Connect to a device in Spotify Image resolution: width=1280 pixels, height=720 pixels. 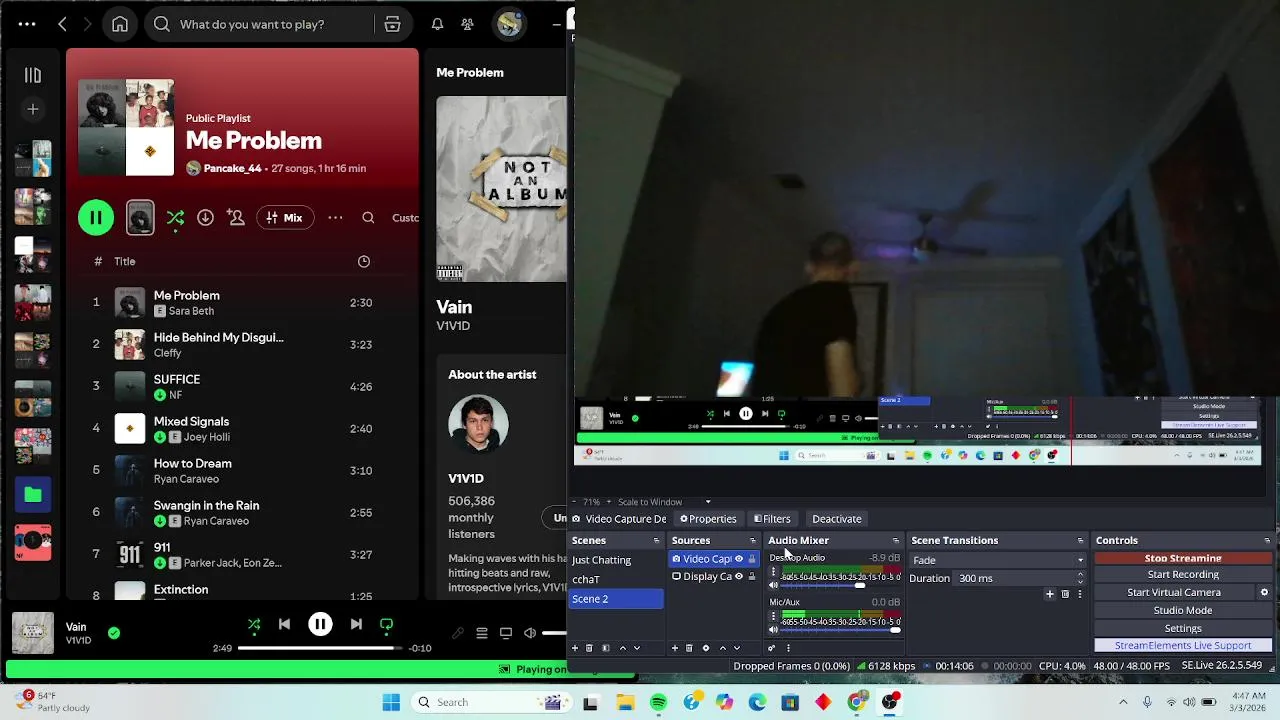tap(506, 633)
